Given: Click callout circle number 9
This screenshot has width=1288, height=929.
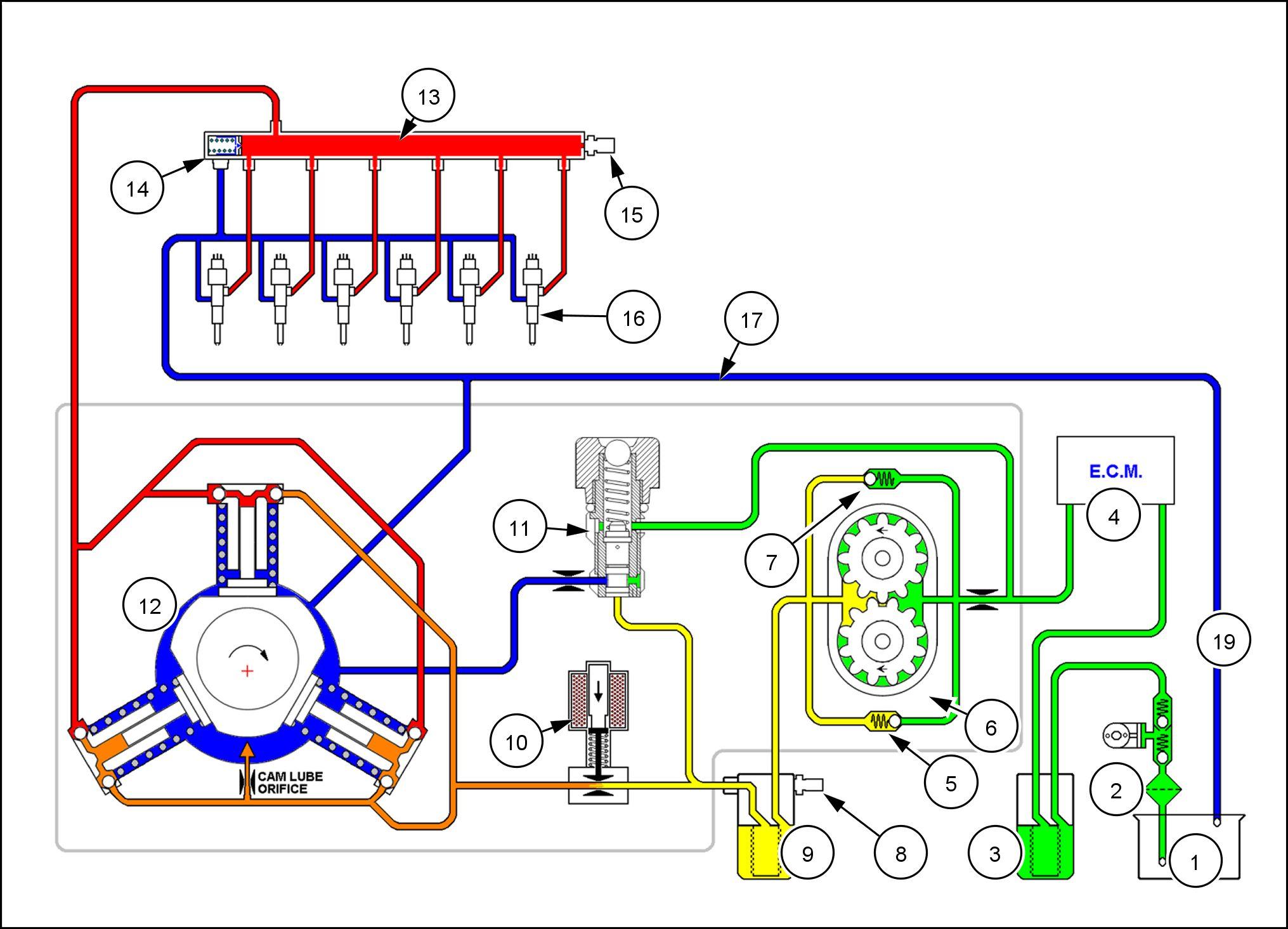Looking at the screenshot, I should 807,854.
